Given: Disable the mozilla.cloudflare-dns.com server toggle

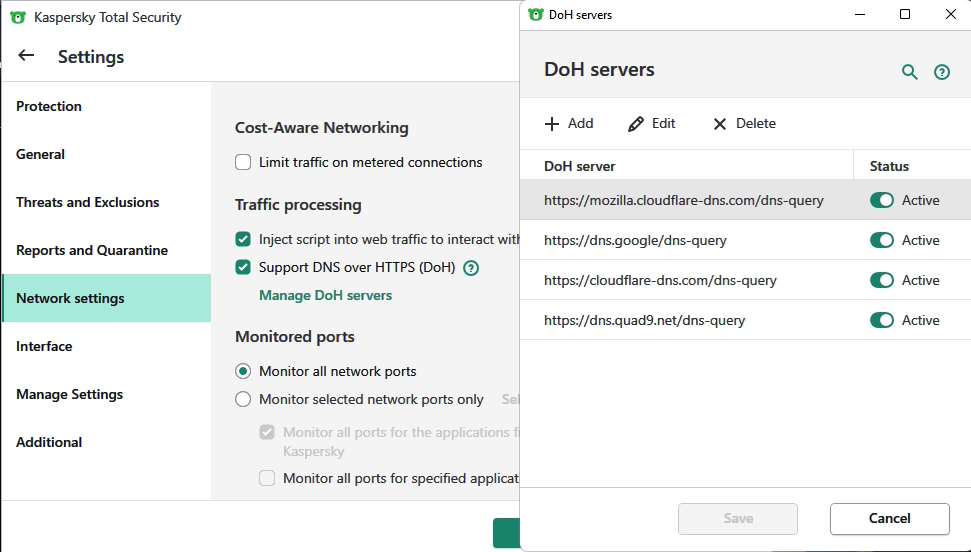Looking at the screenshot, I should (881, 200).
